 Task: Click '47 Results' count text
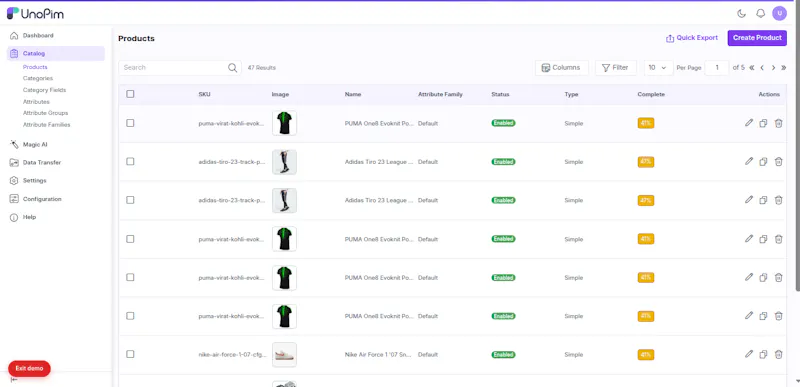(x=262, y=68)
